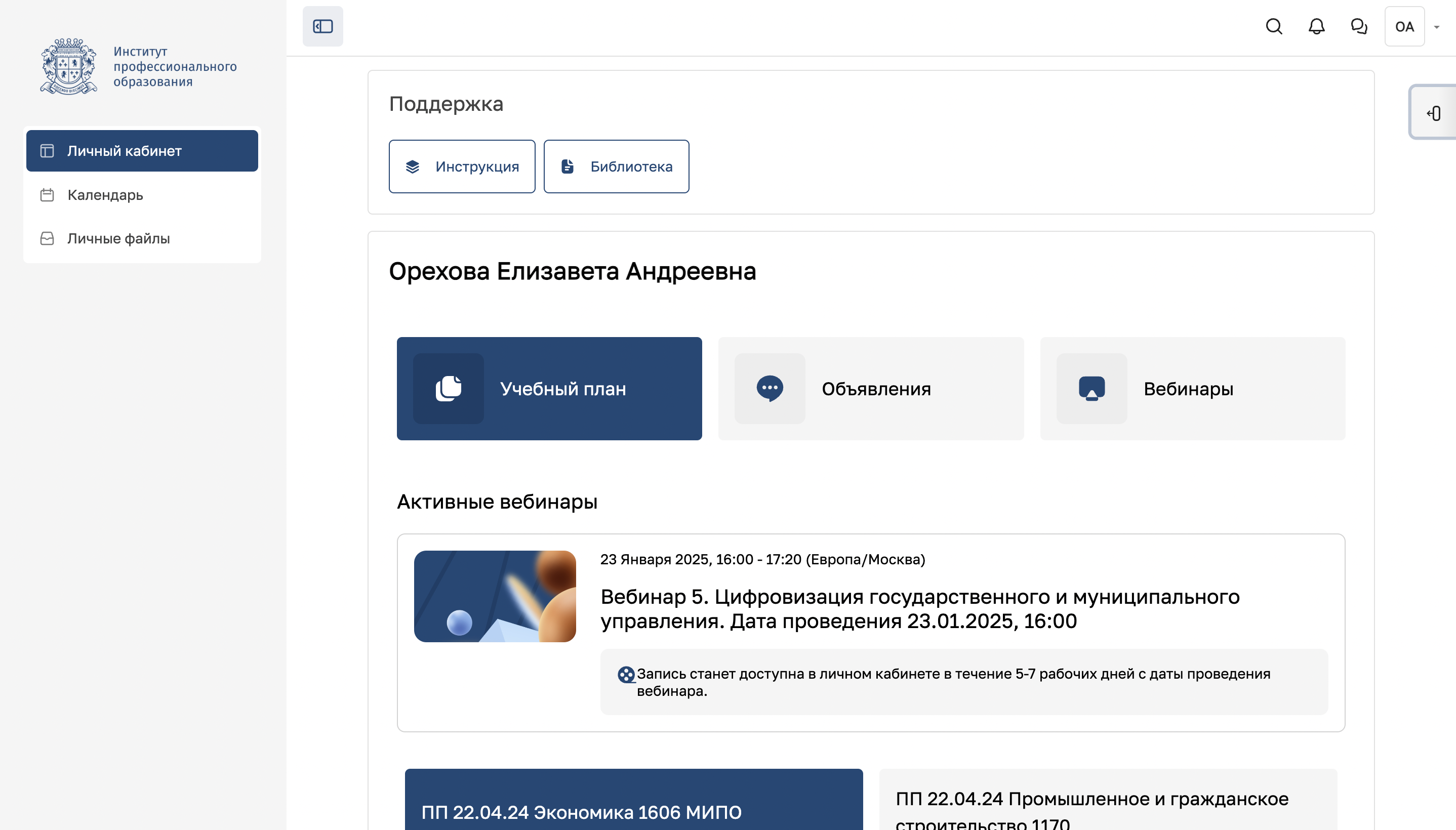Select the Учебный план tab
Screen dimensions: 1456x830
[549, 388]
